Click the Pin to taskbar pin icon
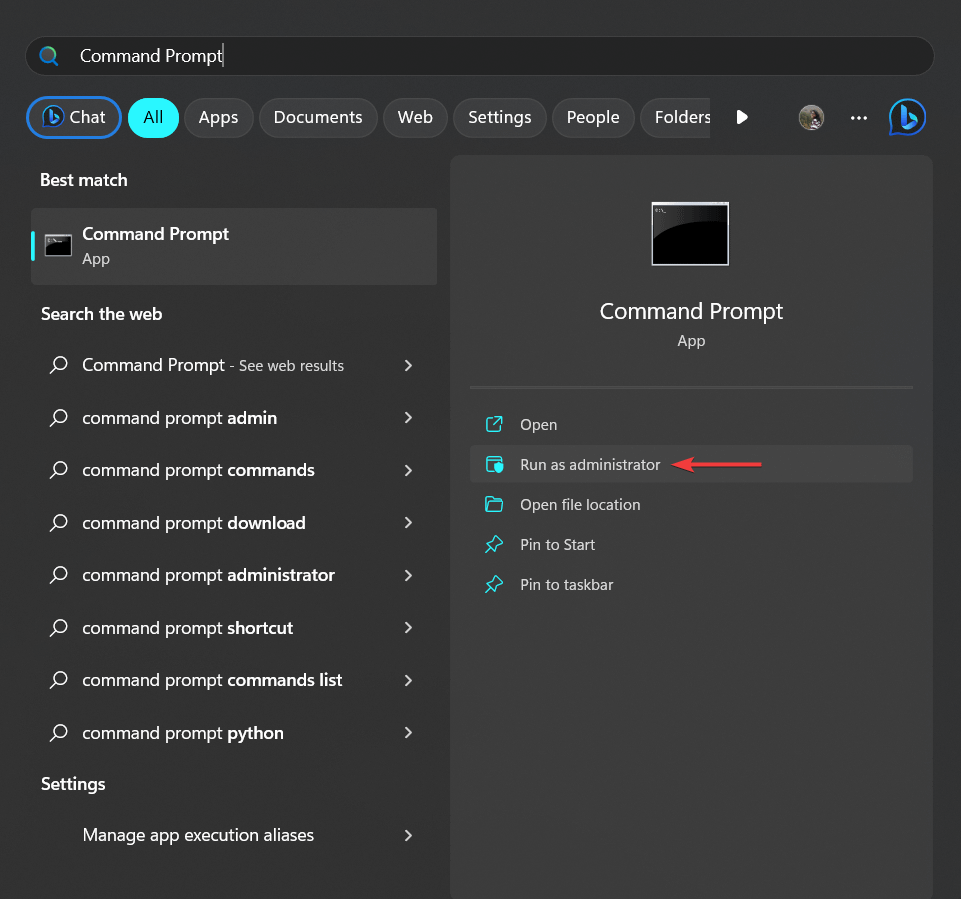 click(494, 585)
